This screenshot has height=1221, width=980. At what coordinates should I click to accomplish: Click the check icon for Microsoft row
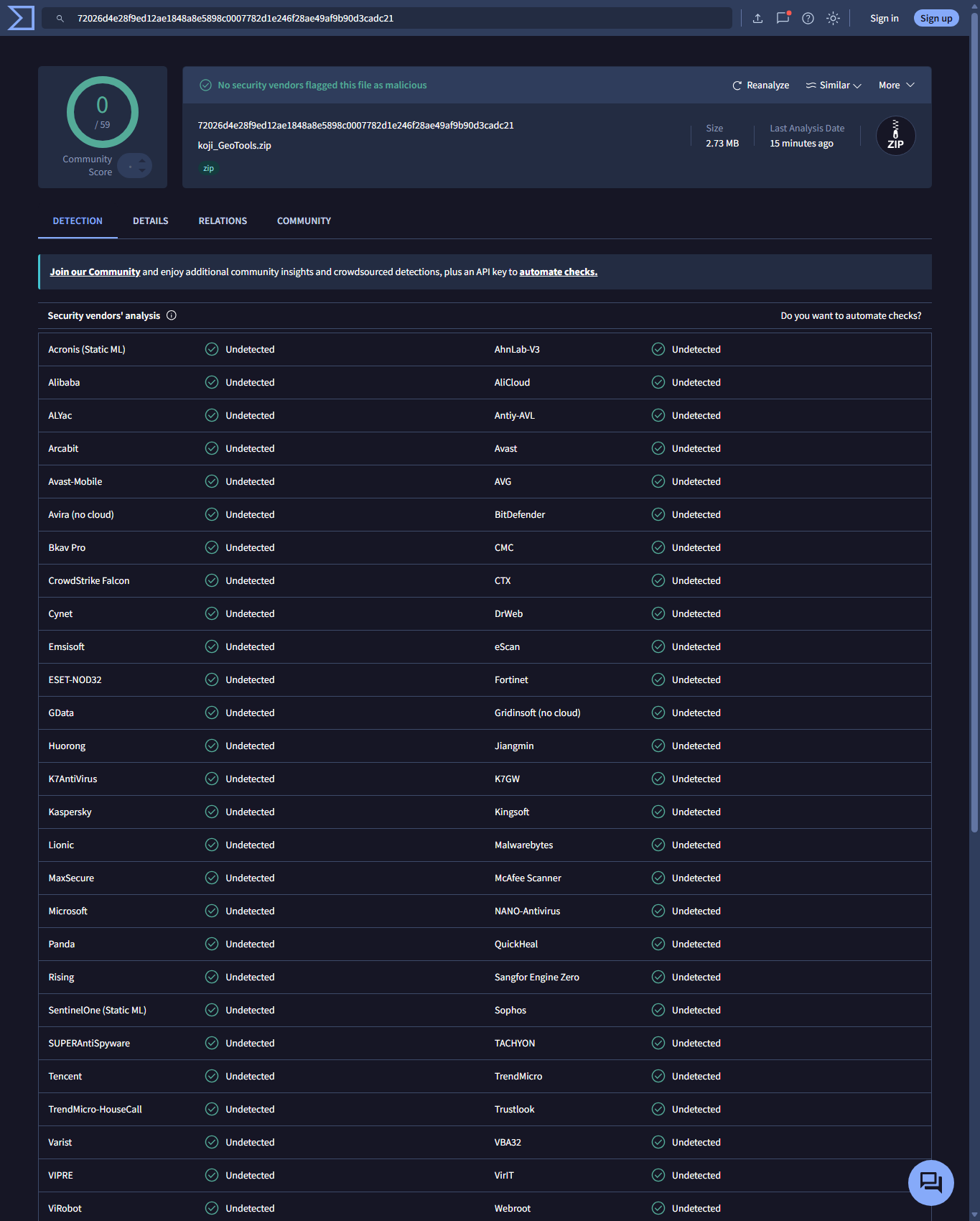click(212, 911)
